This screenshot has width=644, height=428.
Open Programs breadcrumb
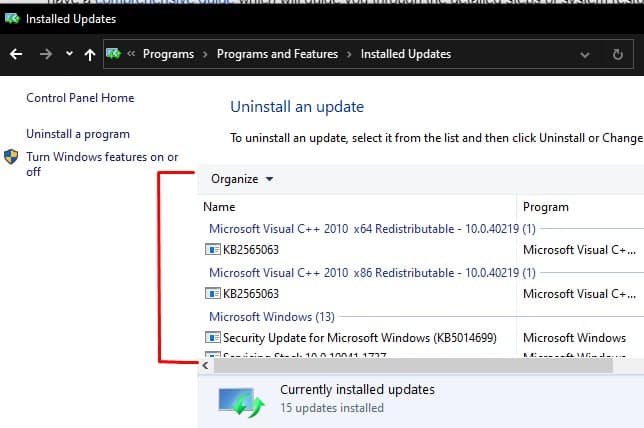click(x=168, y=54)
